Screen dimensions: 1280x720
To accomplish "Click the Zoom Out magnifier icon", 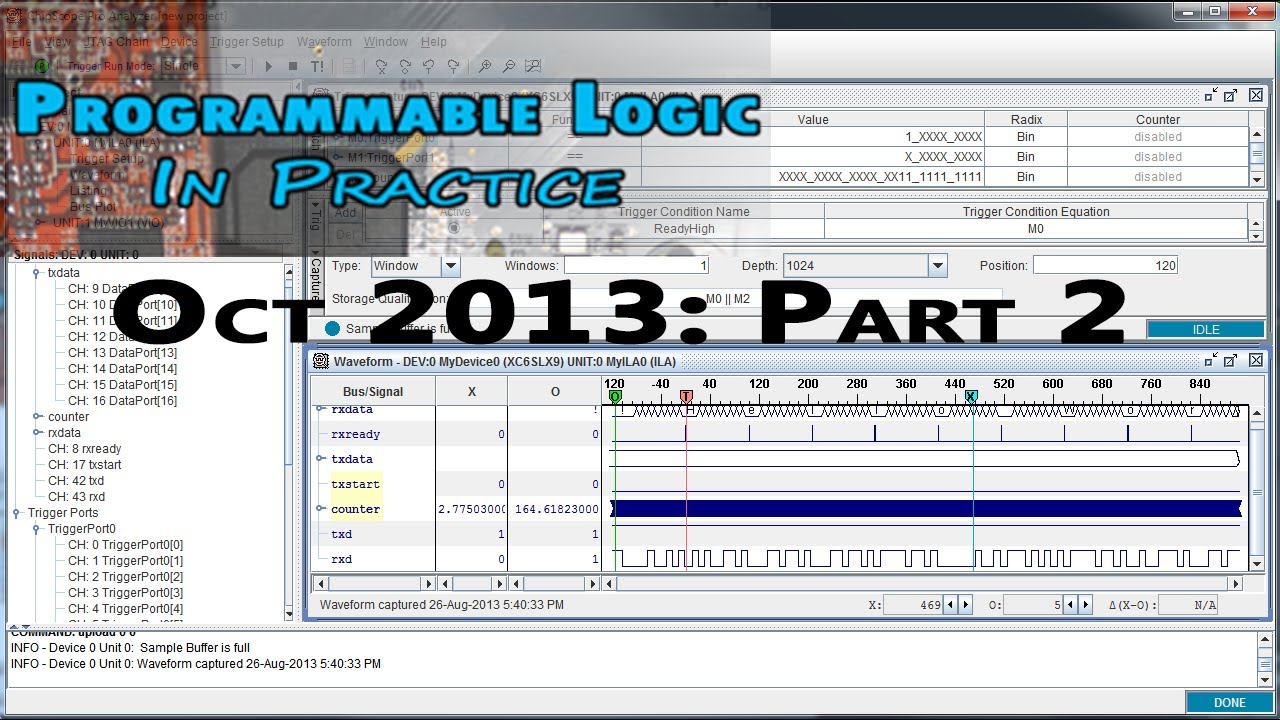I will point(509,66).
